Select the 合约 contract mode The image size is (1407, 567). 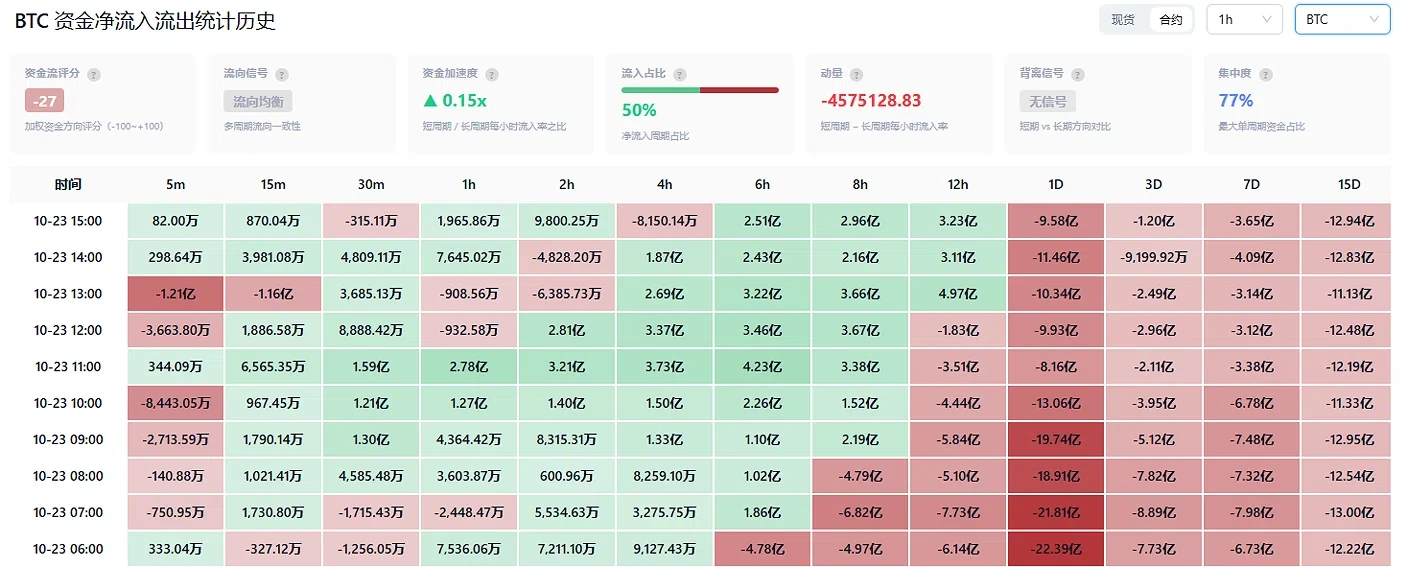(x=1170, y=19)
